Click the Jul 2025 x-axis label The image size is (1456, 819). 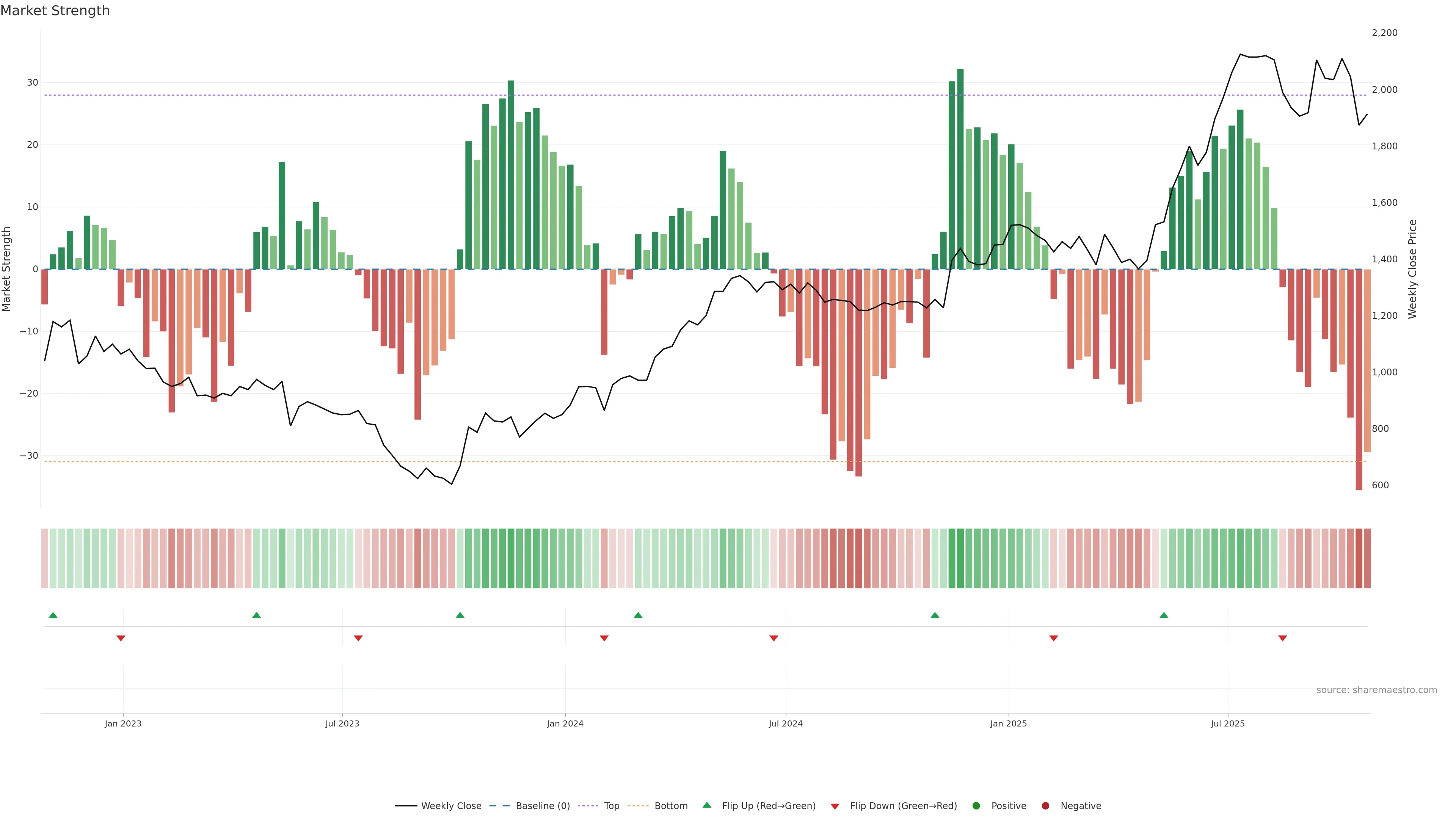[1227, 723]
